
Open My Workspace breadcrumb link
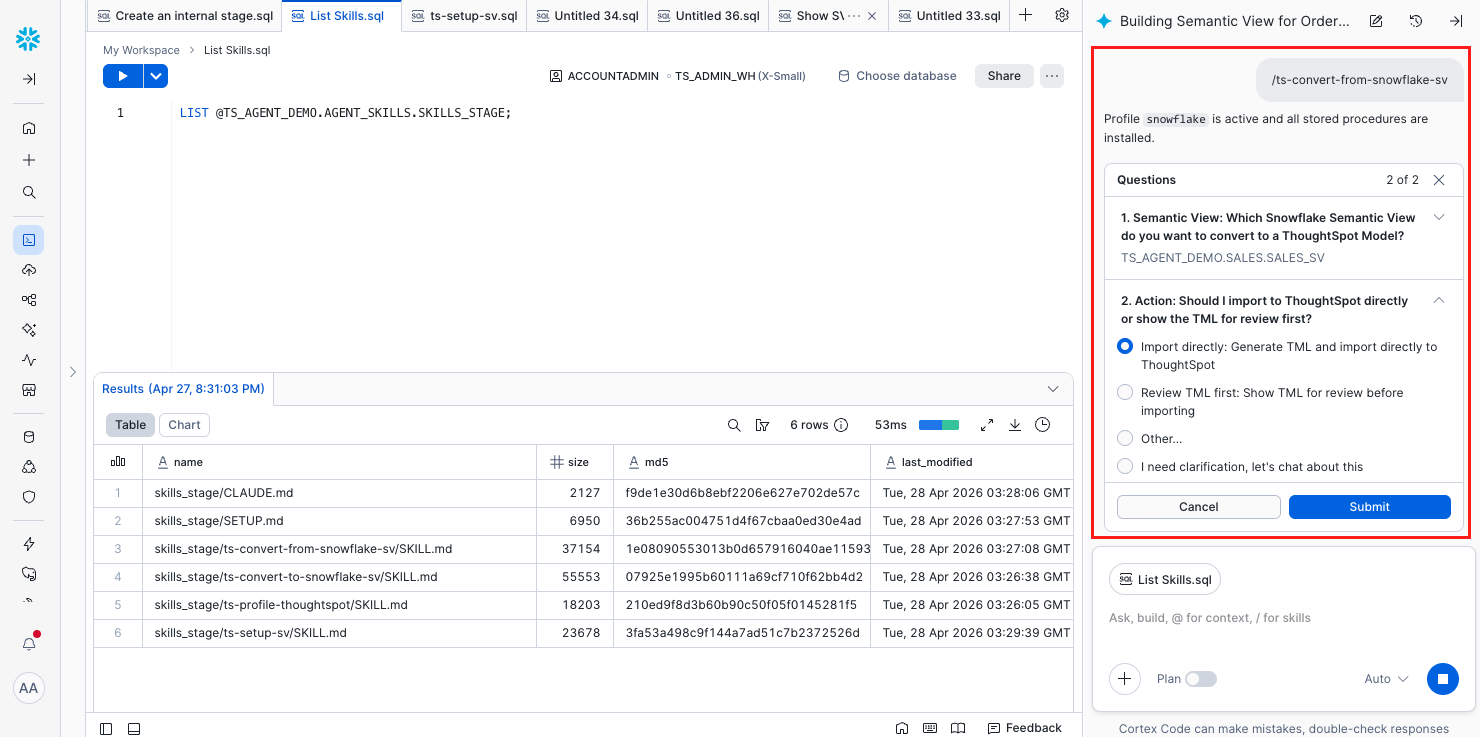coord(141,50)
